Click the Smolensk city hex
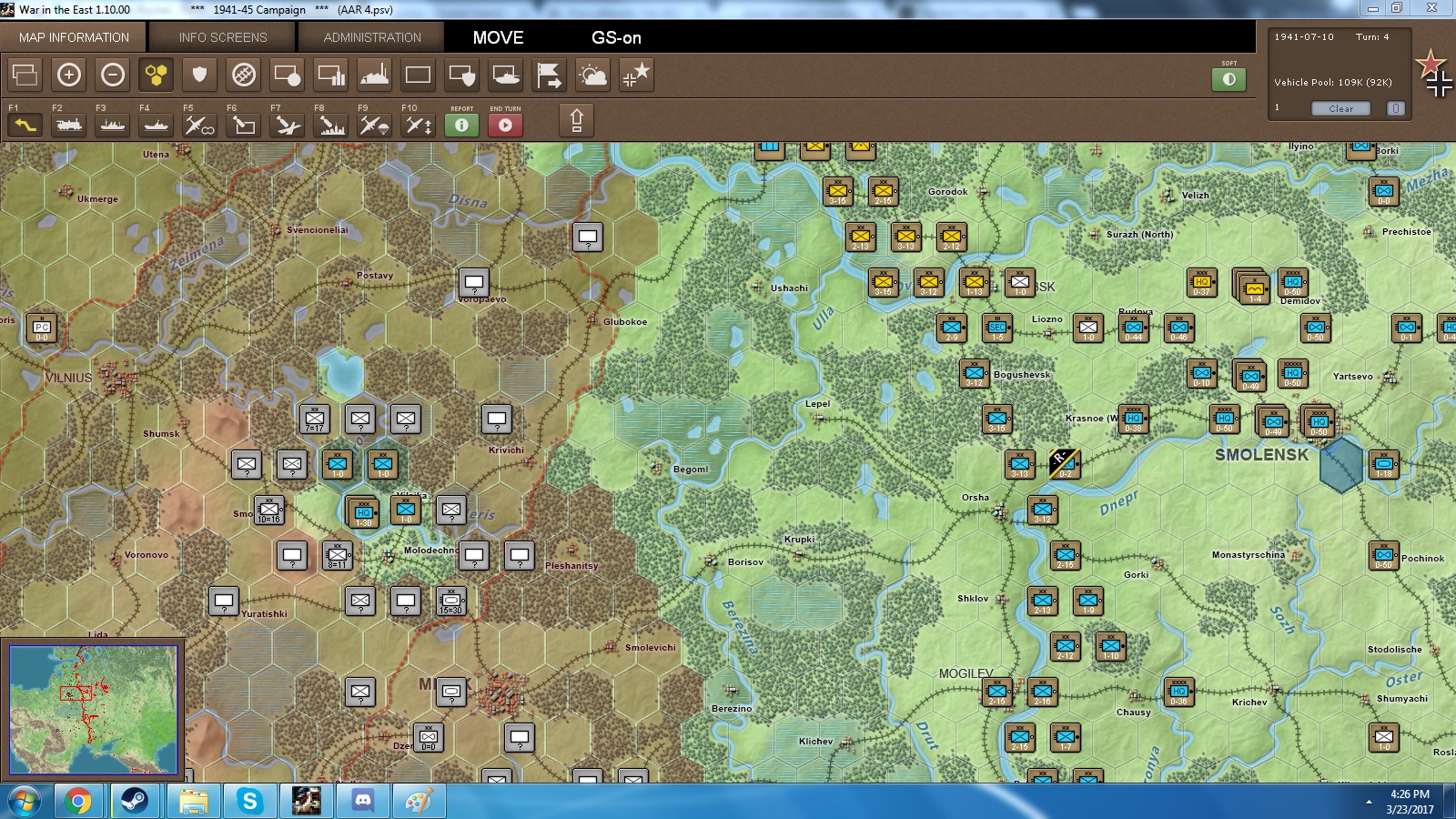The image size is (1456, 819). pos(1340,464)
